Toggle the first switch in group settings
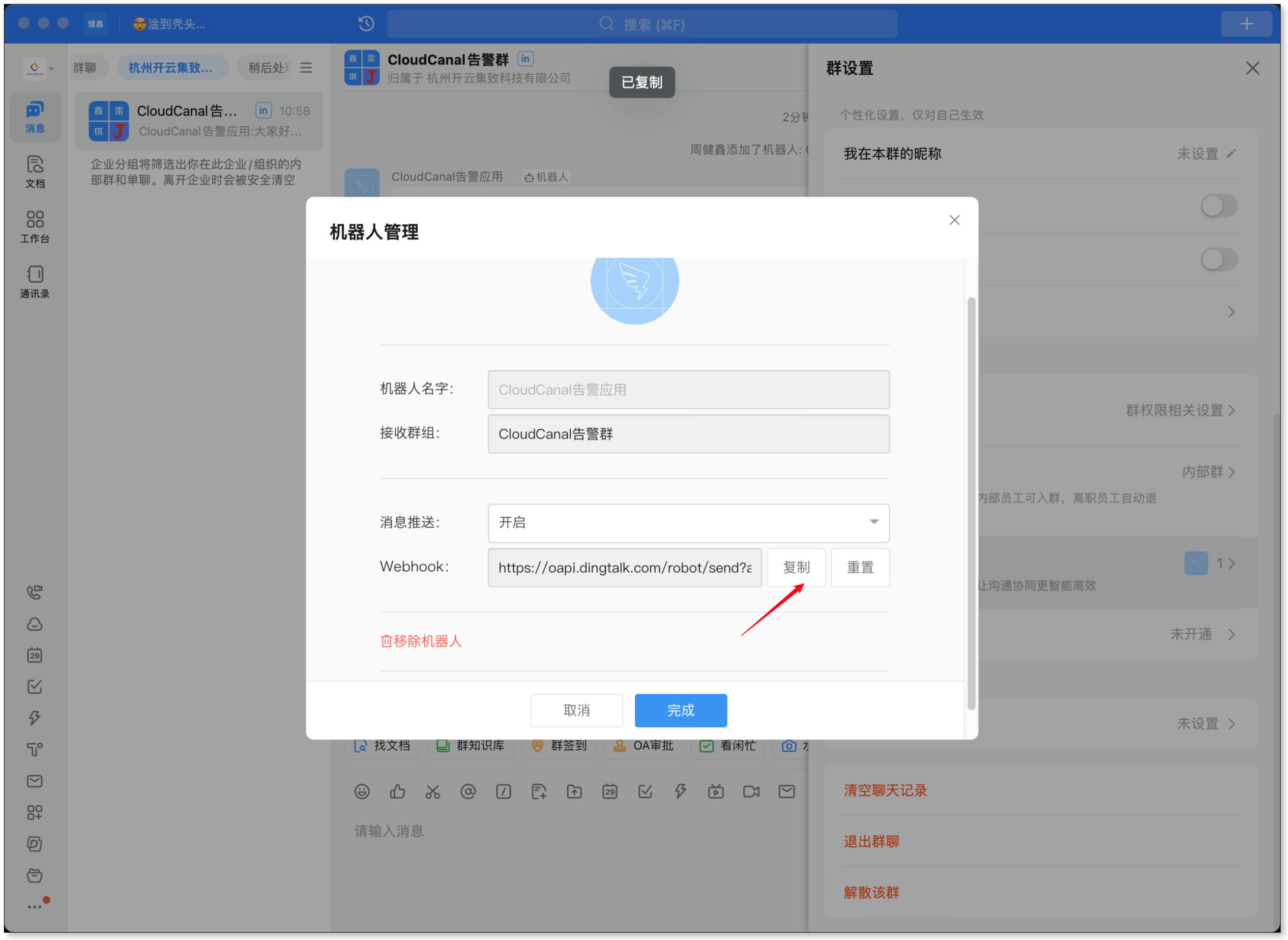1288x940 pixels. (1219, 206)
